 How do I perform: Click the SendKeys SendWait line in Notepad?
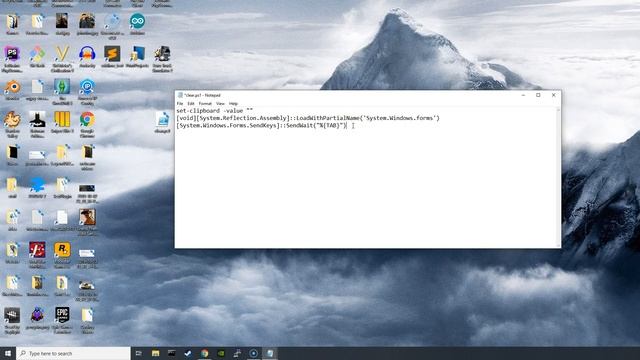pos(261,125)
